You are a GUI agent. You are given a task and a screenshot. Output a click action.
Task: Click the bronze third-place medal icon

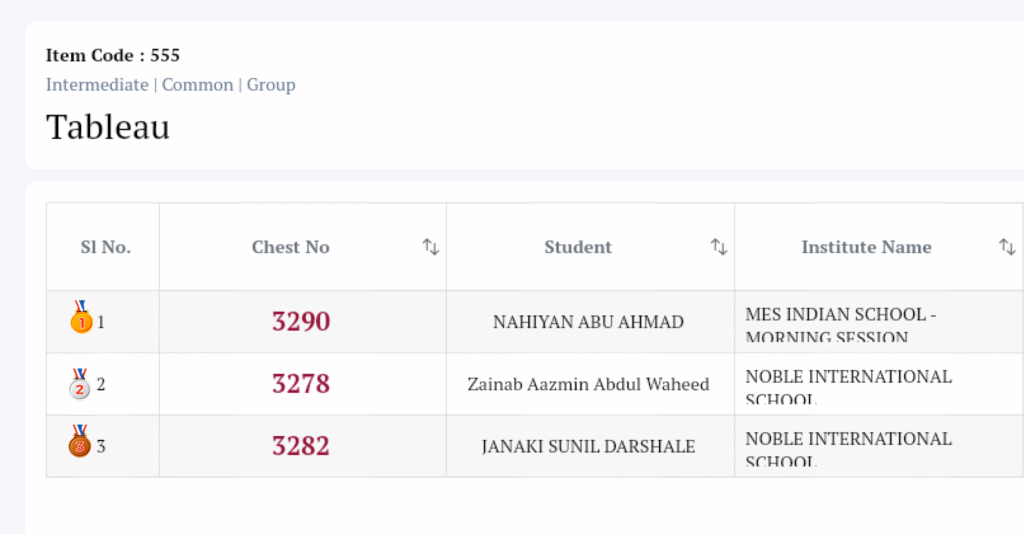click(80, 442)
